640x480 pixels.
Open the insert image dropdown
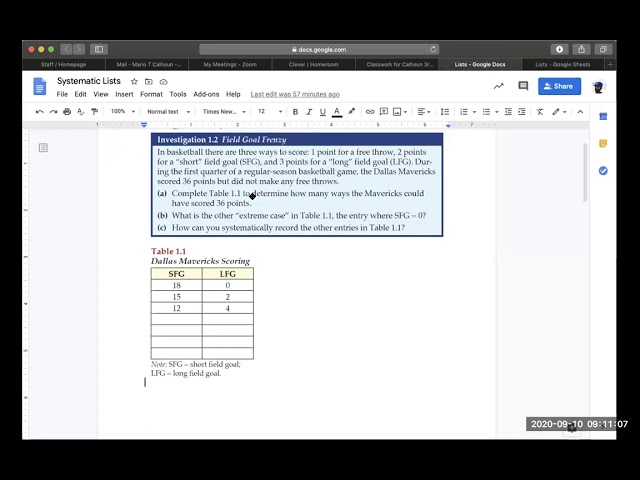click(400, 112)
